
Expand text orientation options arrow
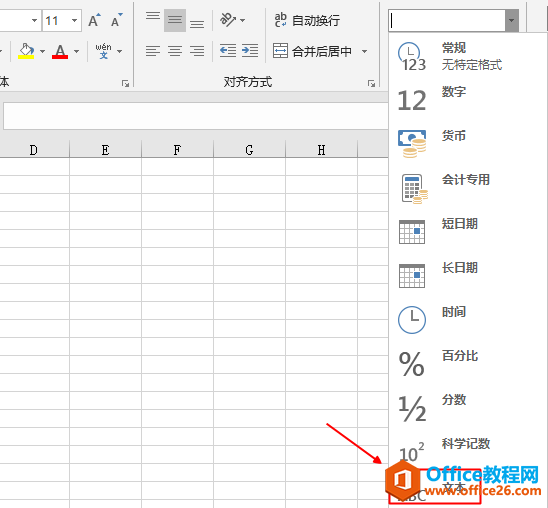pos(243,20)
